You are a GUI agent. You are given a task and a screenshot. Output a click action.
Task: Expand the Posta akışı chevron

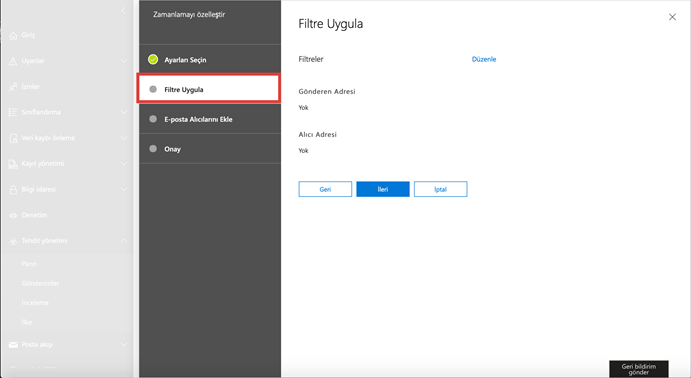(x=124, y=344)
